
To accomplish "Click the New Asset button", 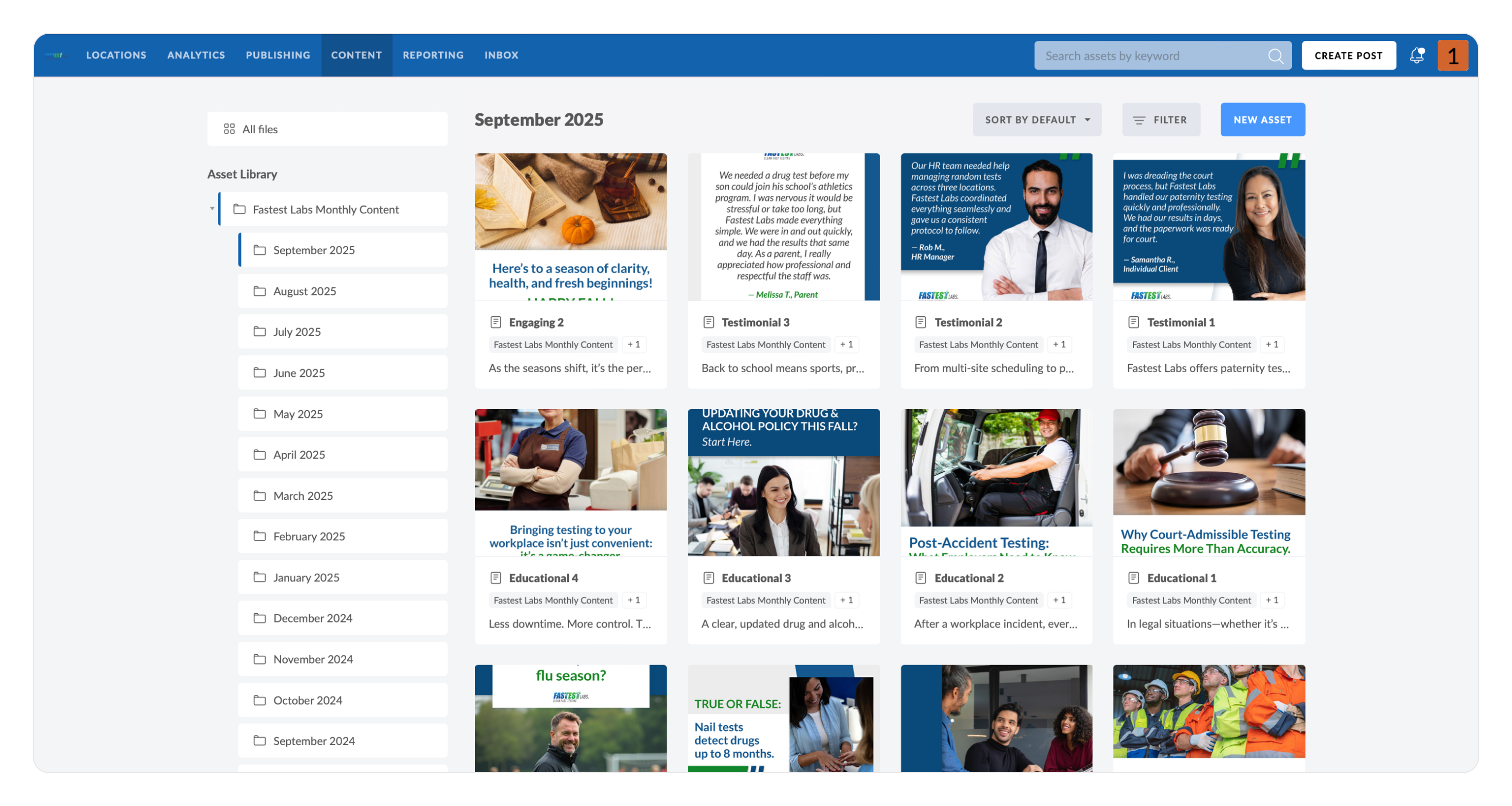I will click(x=1262, y=119).
